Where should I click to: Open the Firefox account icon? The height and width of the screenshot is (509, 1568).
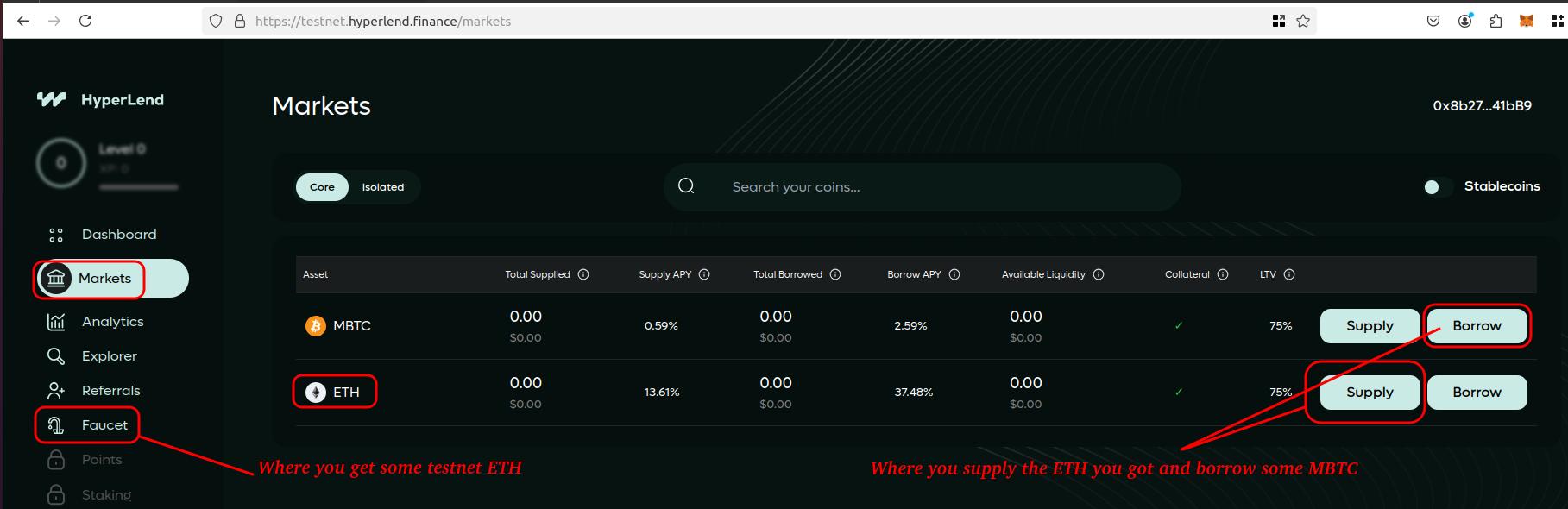click(1465, 21)
